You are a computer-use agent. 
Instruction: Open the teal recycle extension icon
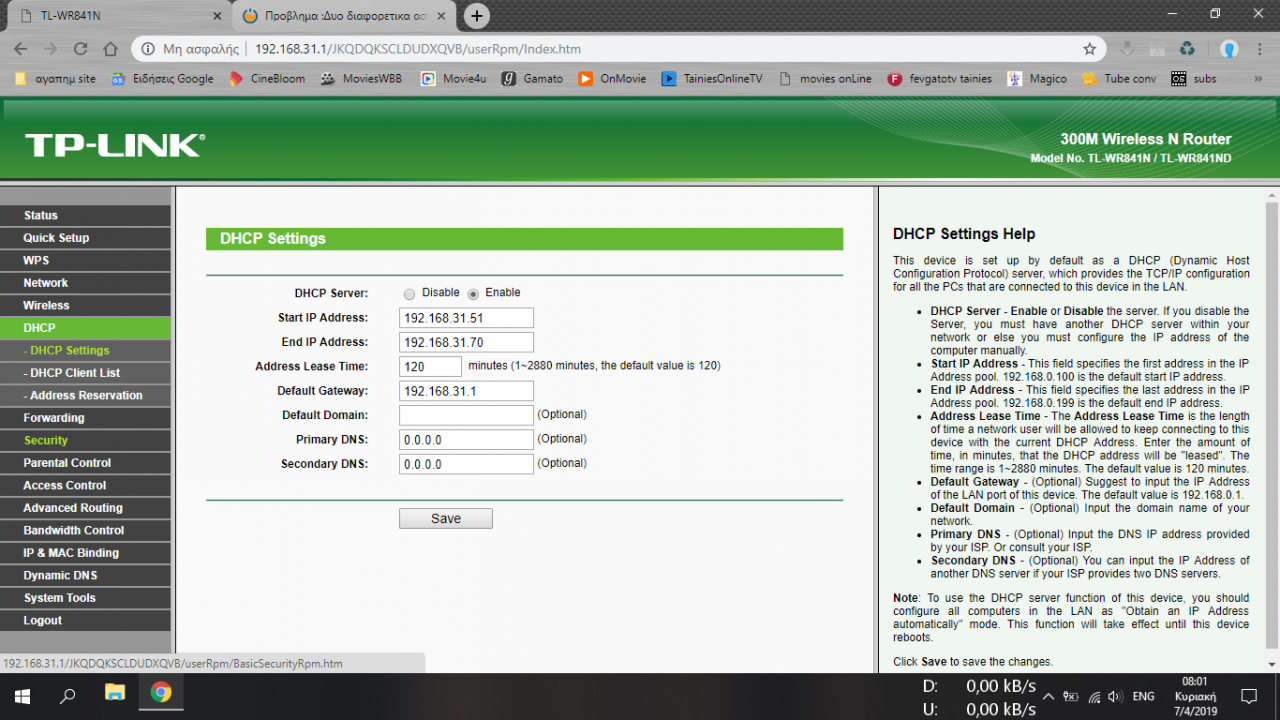(x=1187, y=48)
